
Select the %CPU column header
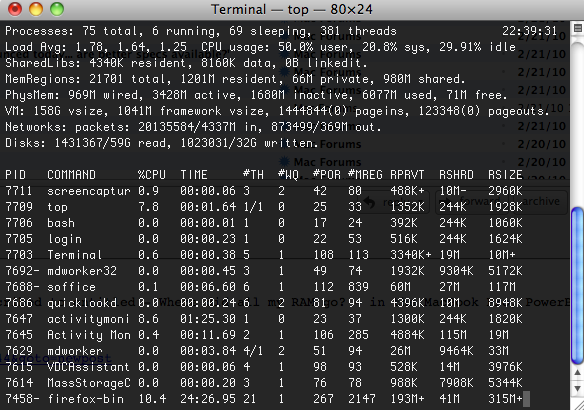point(152,175)
